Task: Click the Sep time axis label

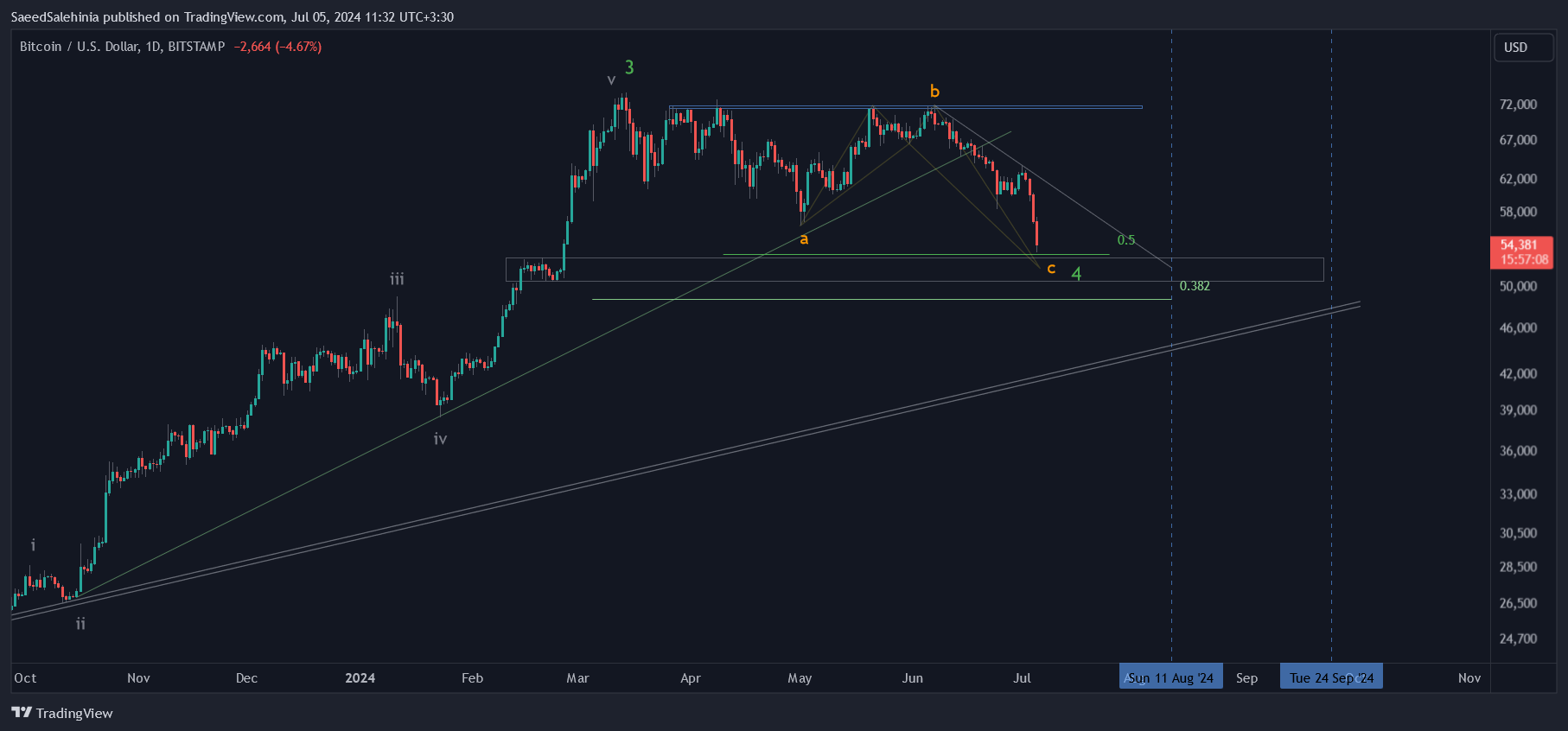Action: tap(1246, 678)
